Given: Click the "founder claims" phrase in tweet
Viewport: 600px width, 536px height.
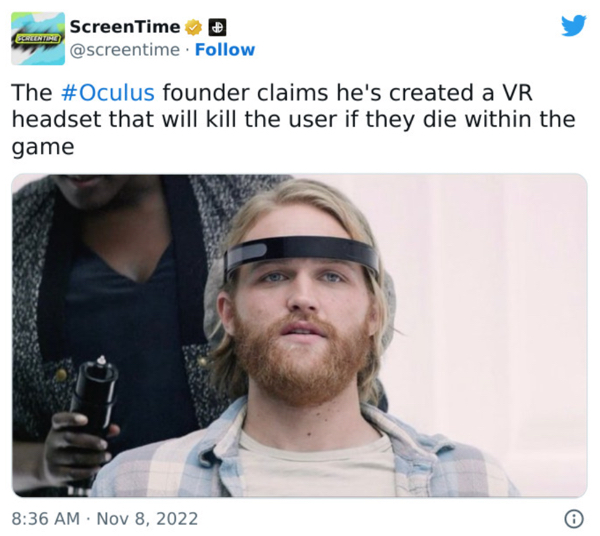Looking at the screenshot, I should (x=245, y=93).
